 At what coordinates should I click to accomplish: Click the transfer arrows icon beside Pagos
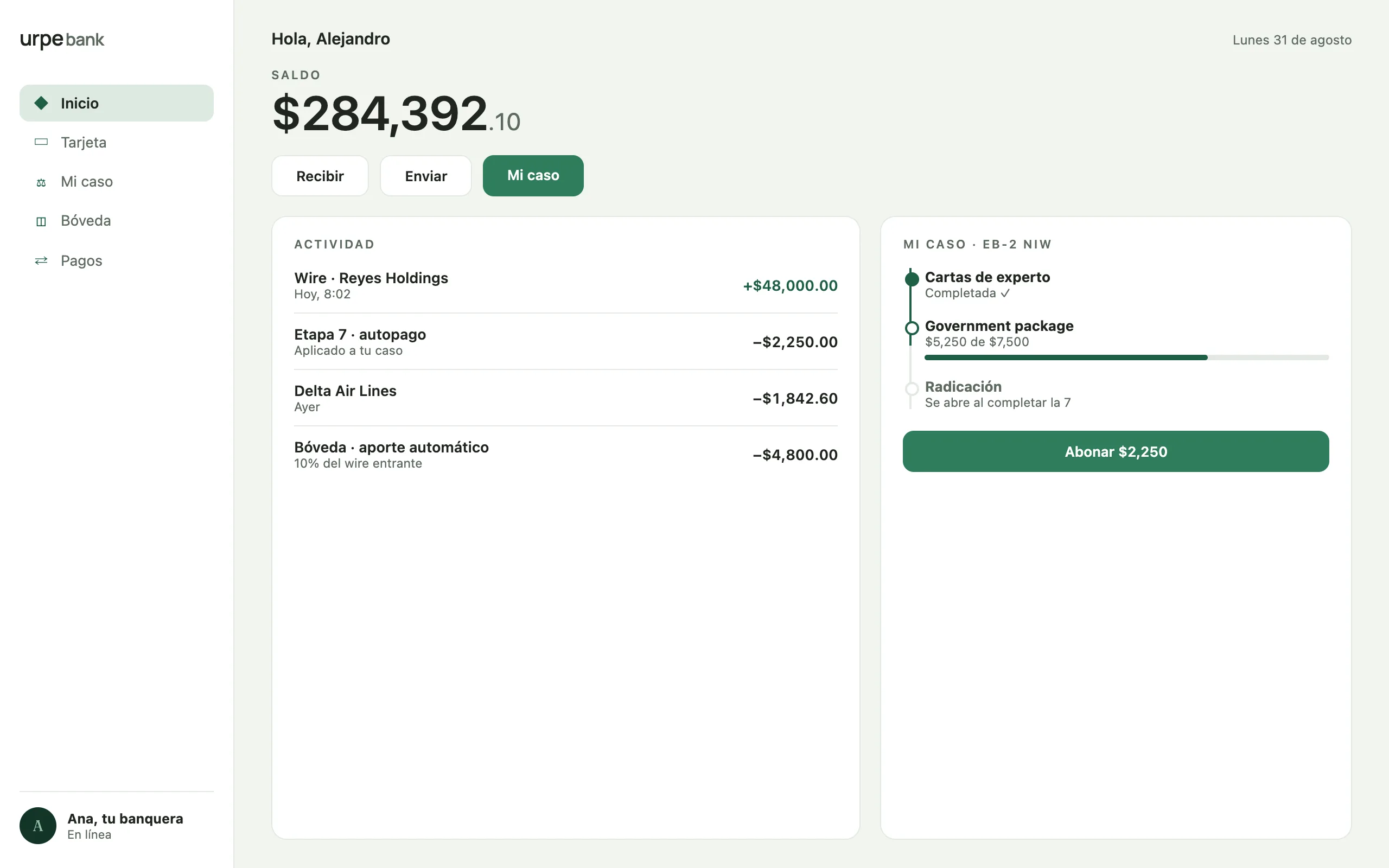[41, 260]
